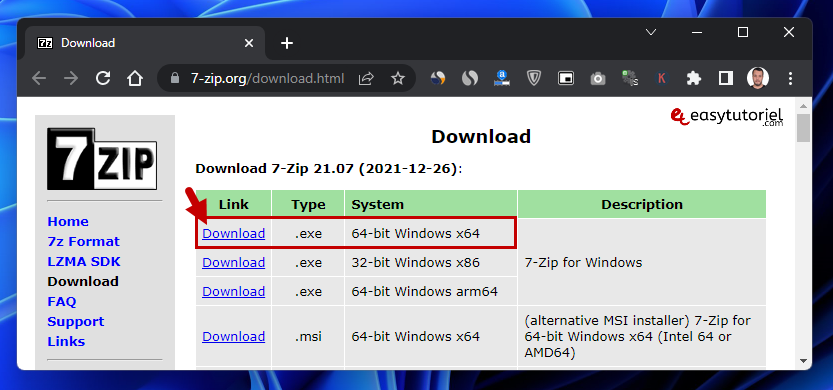Reload the 7-zip download page
Viewport: 833px width, 390px height.
click(x=103, y=79)
